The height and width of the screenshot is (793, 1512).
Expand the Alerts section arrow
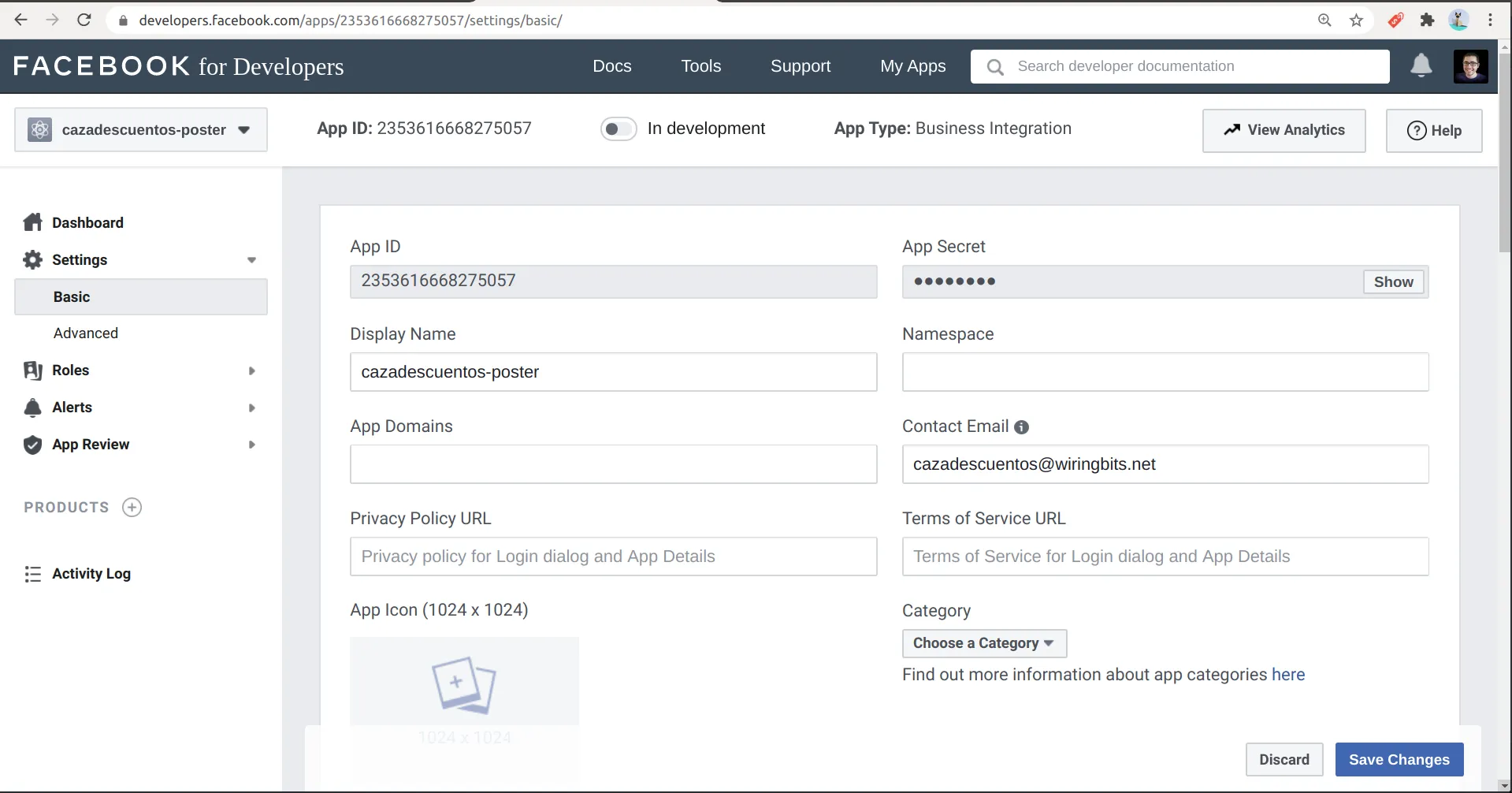251,408
